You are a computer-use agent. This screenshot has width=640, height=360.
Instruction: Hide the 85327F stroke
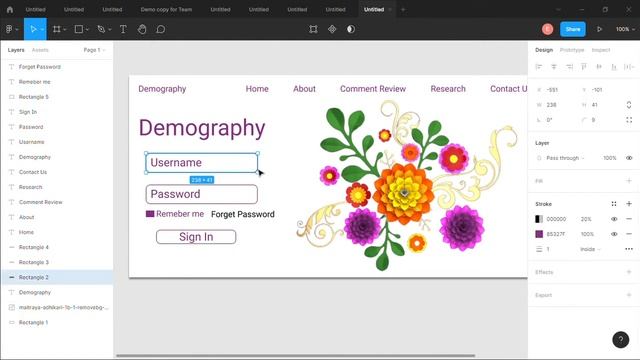point(614,234)
